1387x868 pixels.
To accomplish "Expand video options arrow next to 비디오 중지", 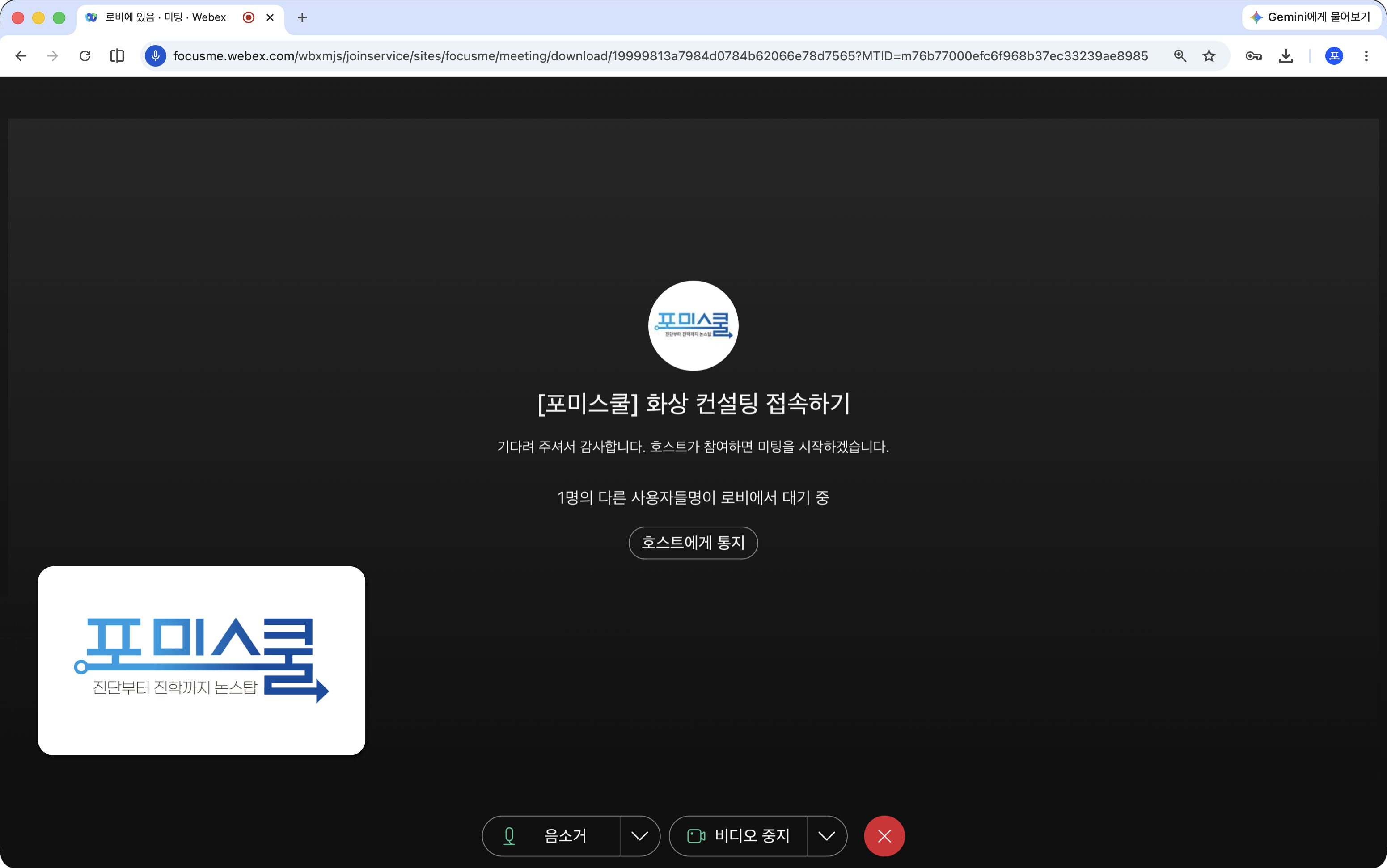I will pos(826,836).
